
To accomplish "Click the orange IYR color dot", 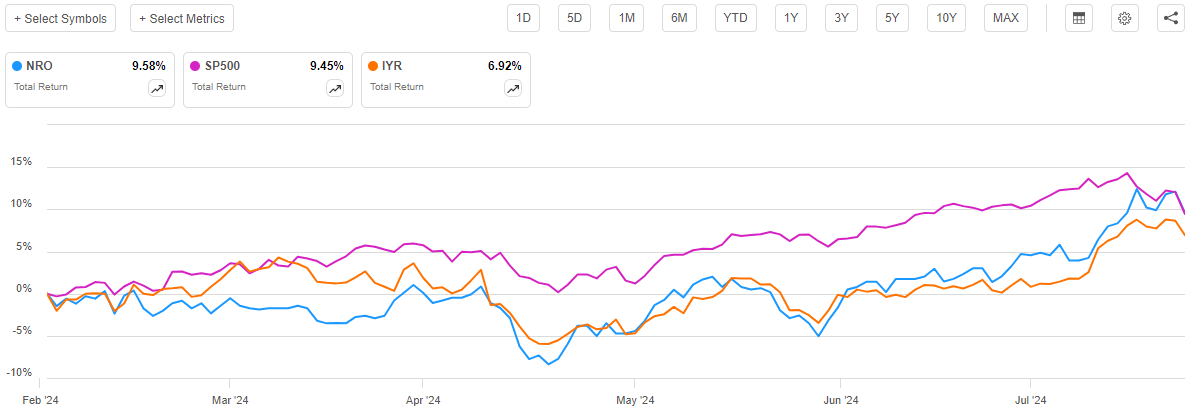I will point(374,66).
